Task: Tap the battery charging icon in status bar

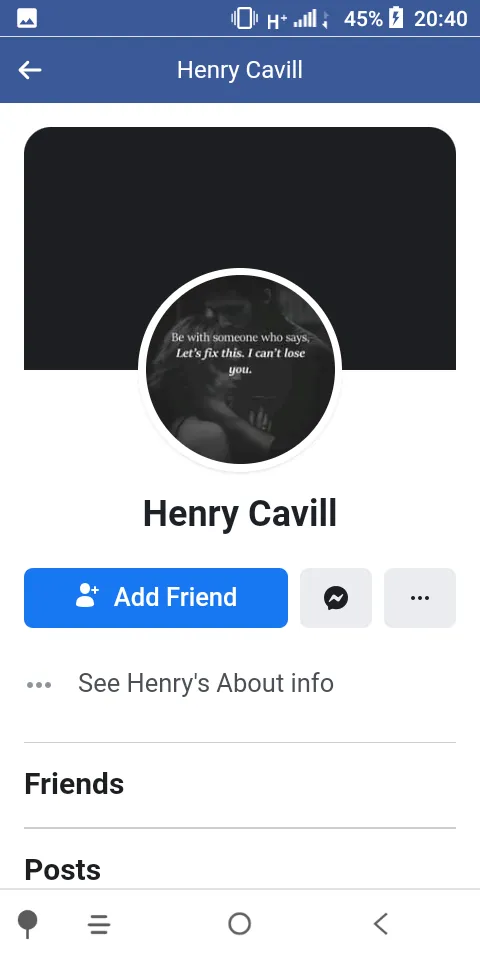Action: [396, 18]
